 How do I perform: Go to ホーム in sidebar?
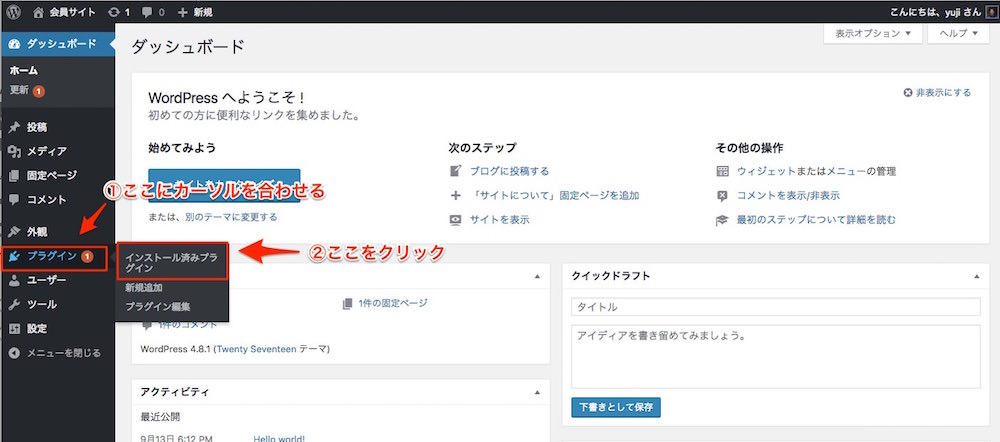pos(24,70)
